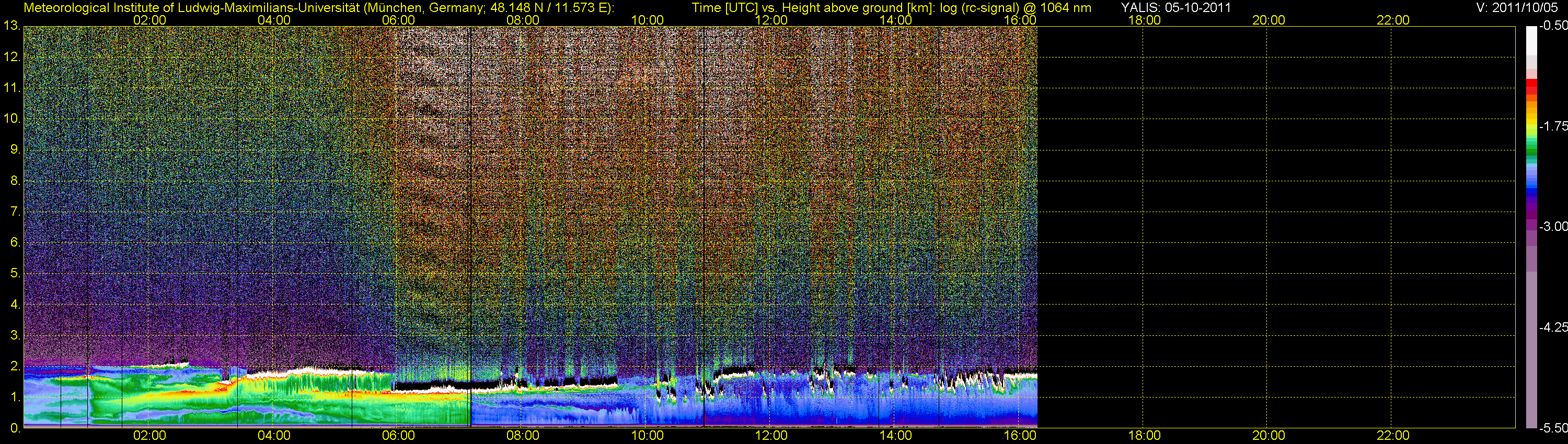This screenshot has height=444, width=1568.
Task: Click the 04:00 label on the bottom time axis
Action: coord(274,436)
